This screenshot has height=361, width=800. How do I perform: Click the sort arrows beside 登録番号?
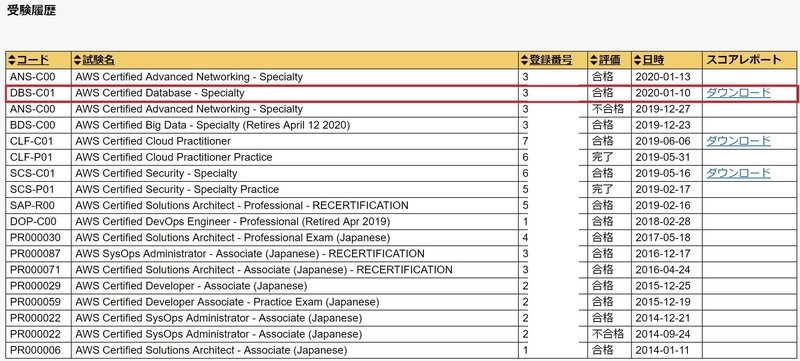[x=524, y=60]
